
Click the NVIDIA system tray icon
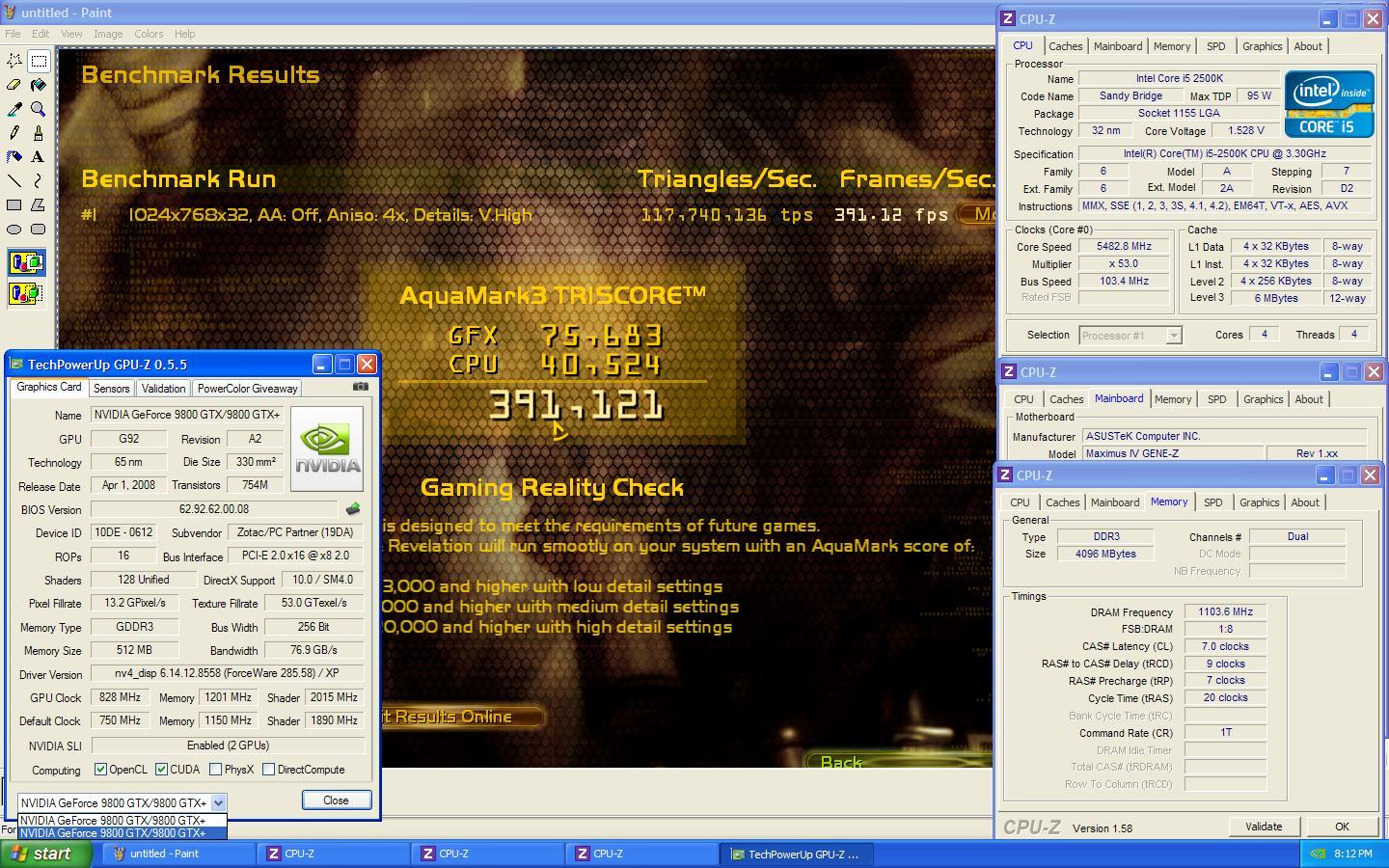1318,854
